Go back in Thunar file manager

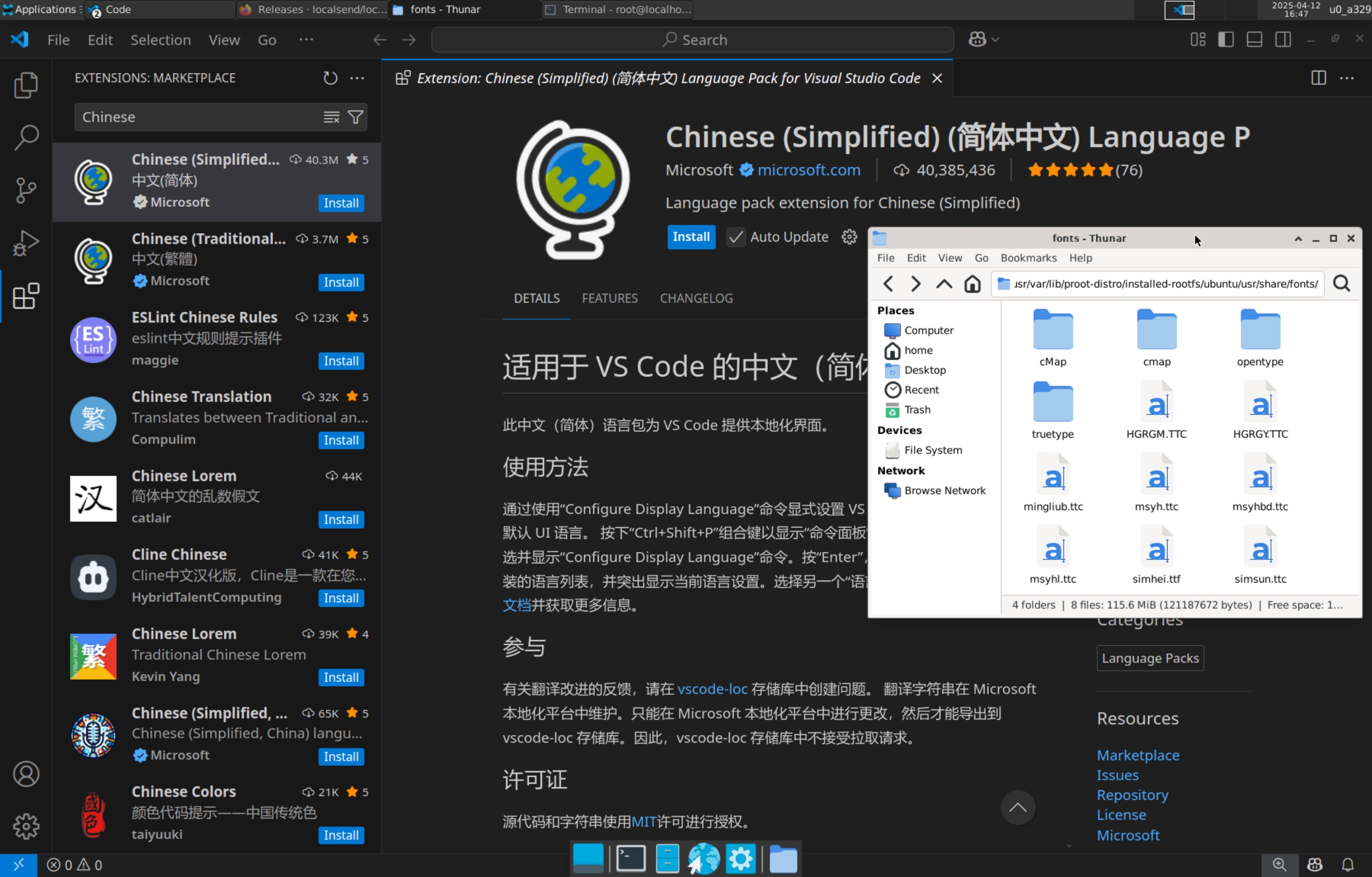(x=888, y=284)
